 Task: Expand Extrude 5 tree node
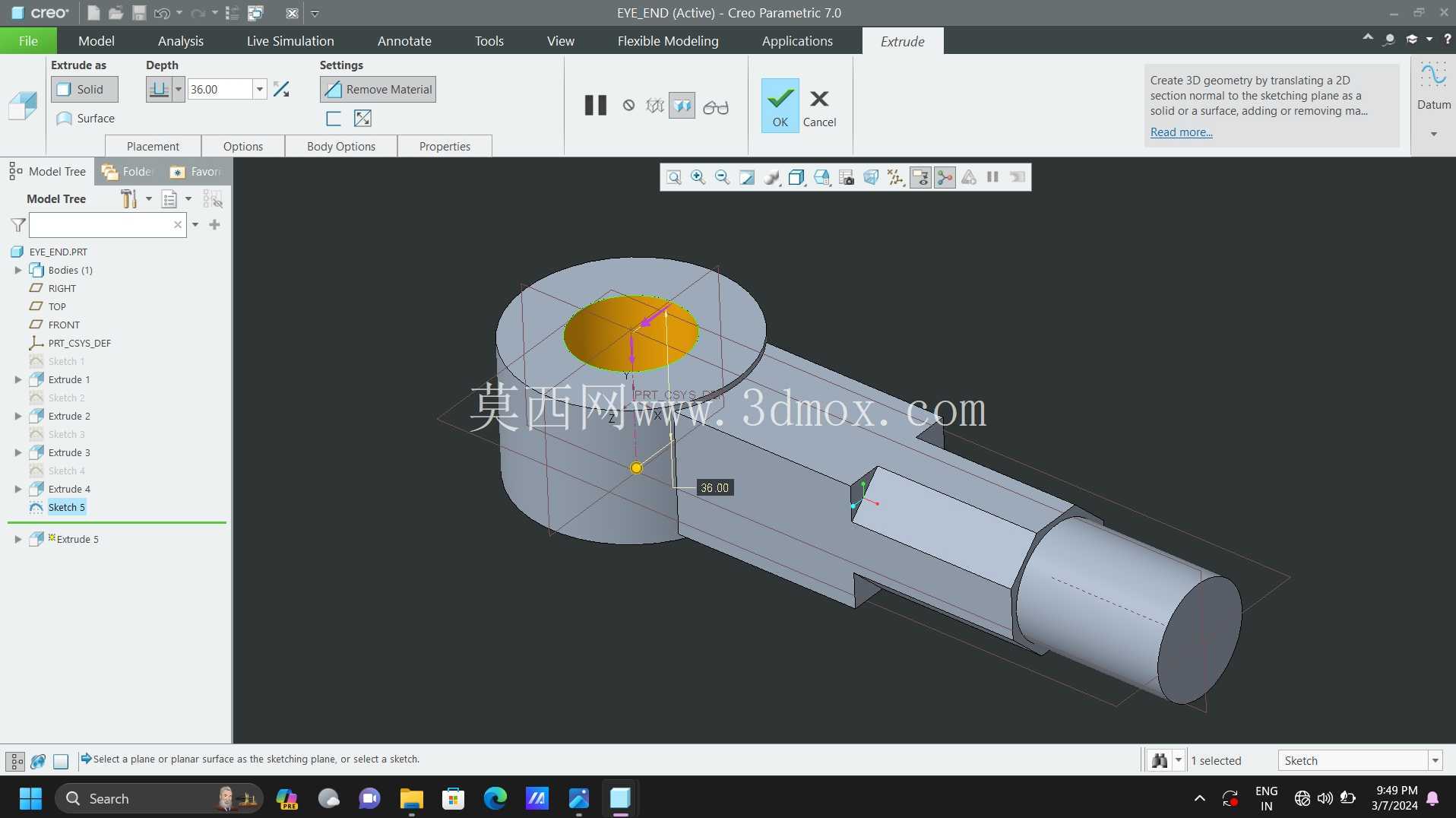[17, 539]
